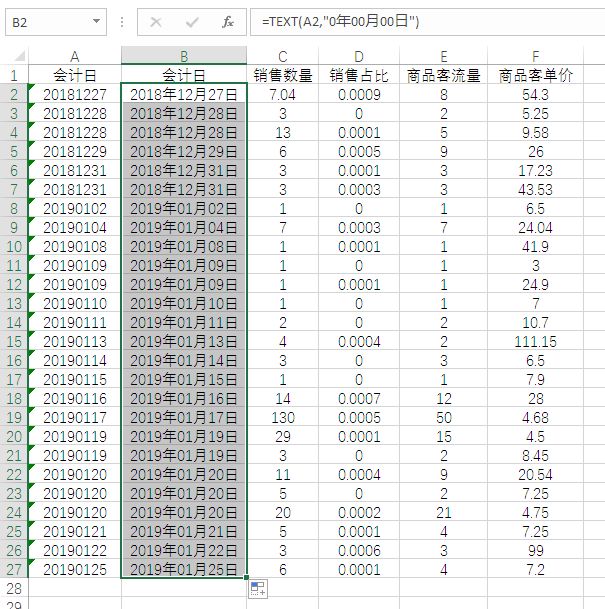Viewport: 605px width, 609px height.
Task: Select cell with value 17.23
Action: pyautogui.click(x=535, y=170)
